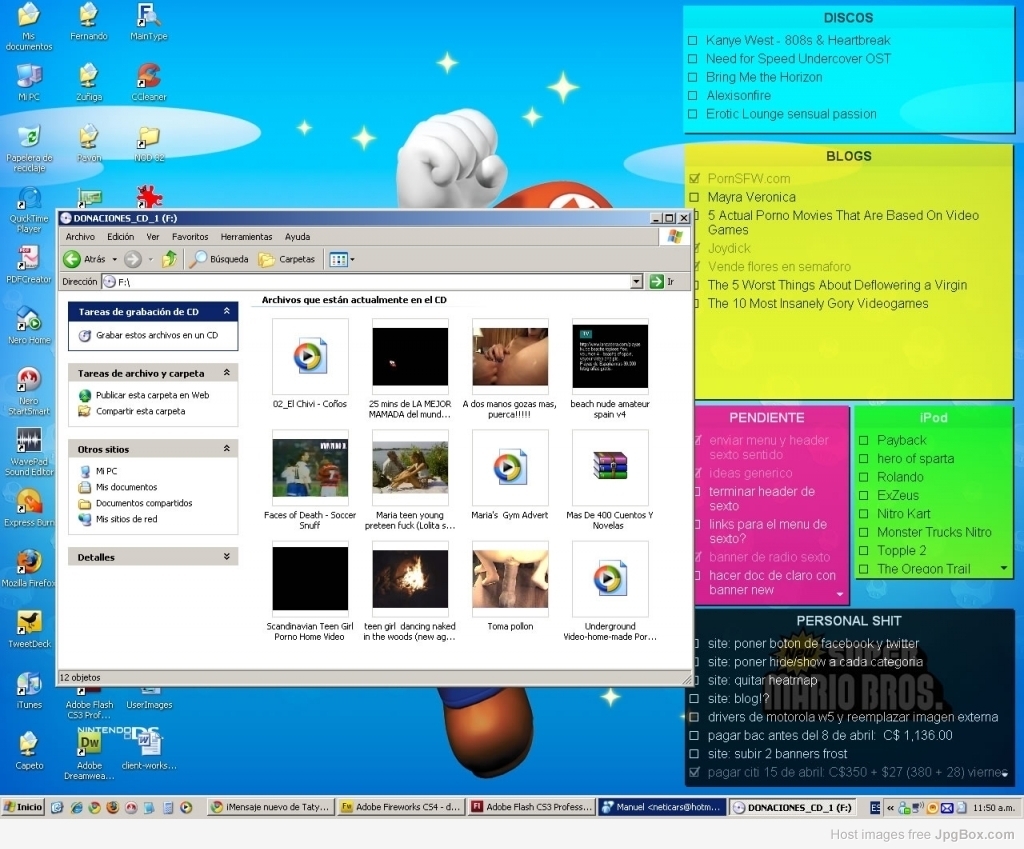Viewport: 1024px width, 849px height.
Task: Open Nero StartSmart desktop icon
Action: tap(29, 391)
